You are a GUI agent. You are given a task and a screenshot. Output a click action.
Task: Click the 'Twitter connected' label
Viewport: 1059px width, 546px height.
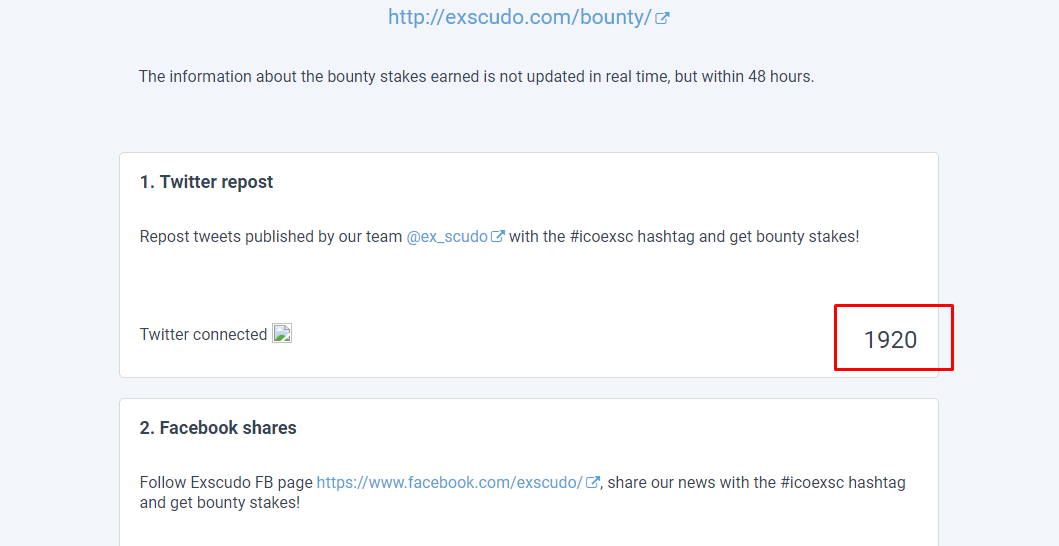[203, 334]
